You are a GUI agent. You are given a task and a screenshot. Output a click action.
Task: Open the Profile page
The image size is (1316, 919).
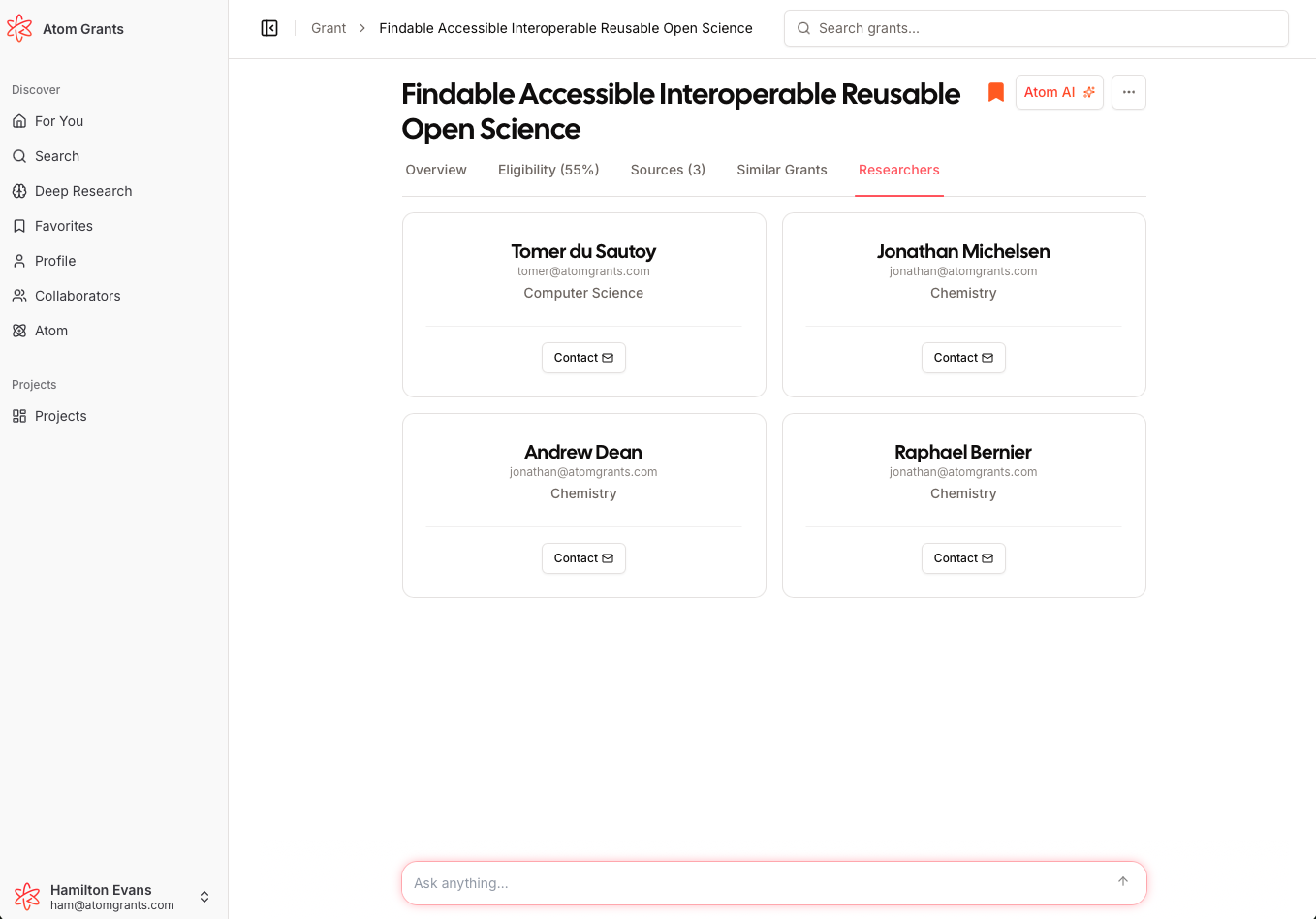[x=55, y=261]
